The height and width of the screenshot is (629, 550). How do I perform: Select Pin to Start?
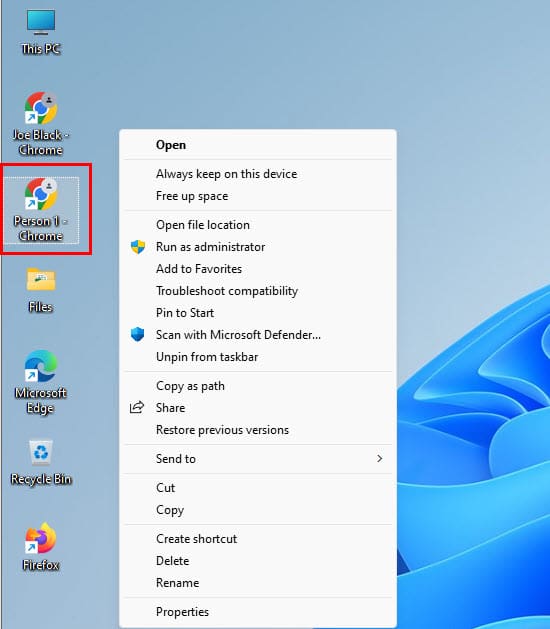[258, 312]
